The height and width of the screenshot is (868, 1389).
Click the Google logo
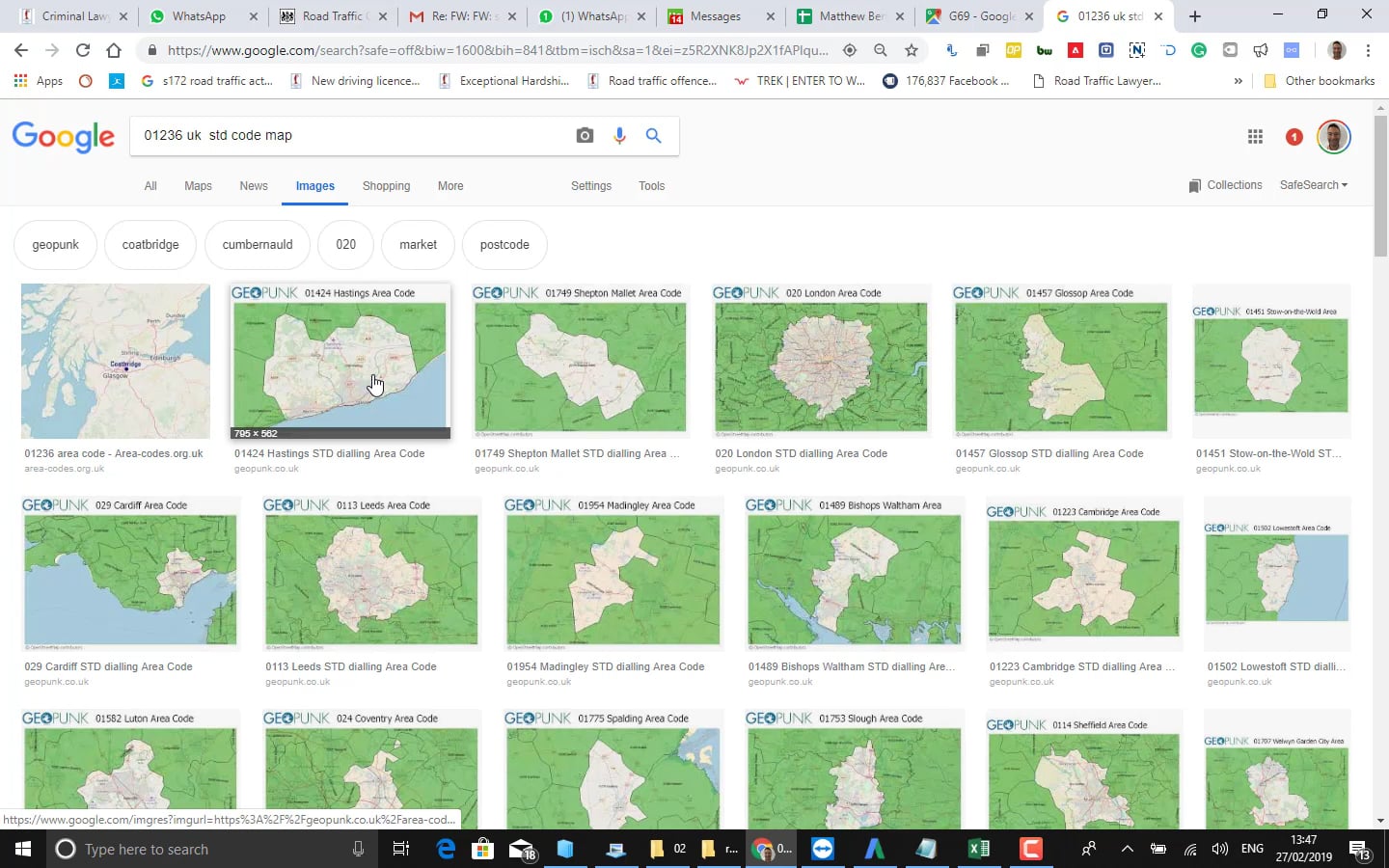click(64, 137)
